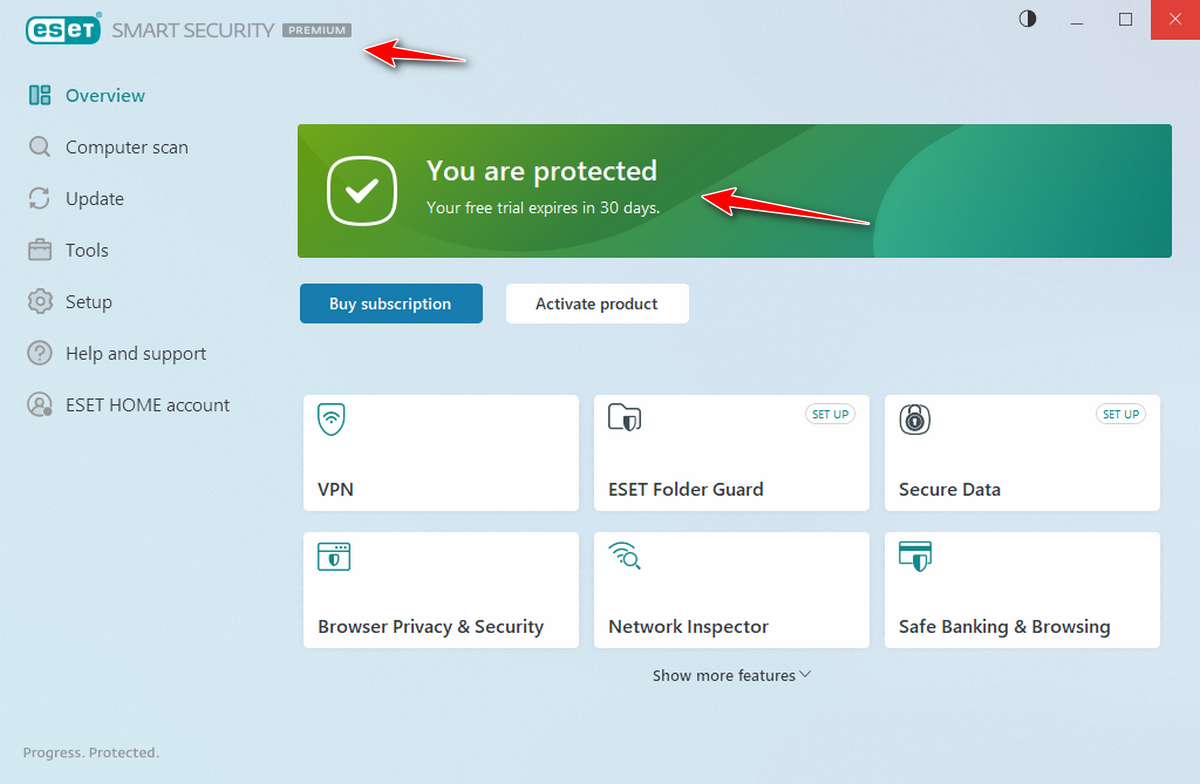The height and width of the screenshot is (784, 1200).
Task: Toggle the dark/light contrast mode icon
Action: point(1027,19)
